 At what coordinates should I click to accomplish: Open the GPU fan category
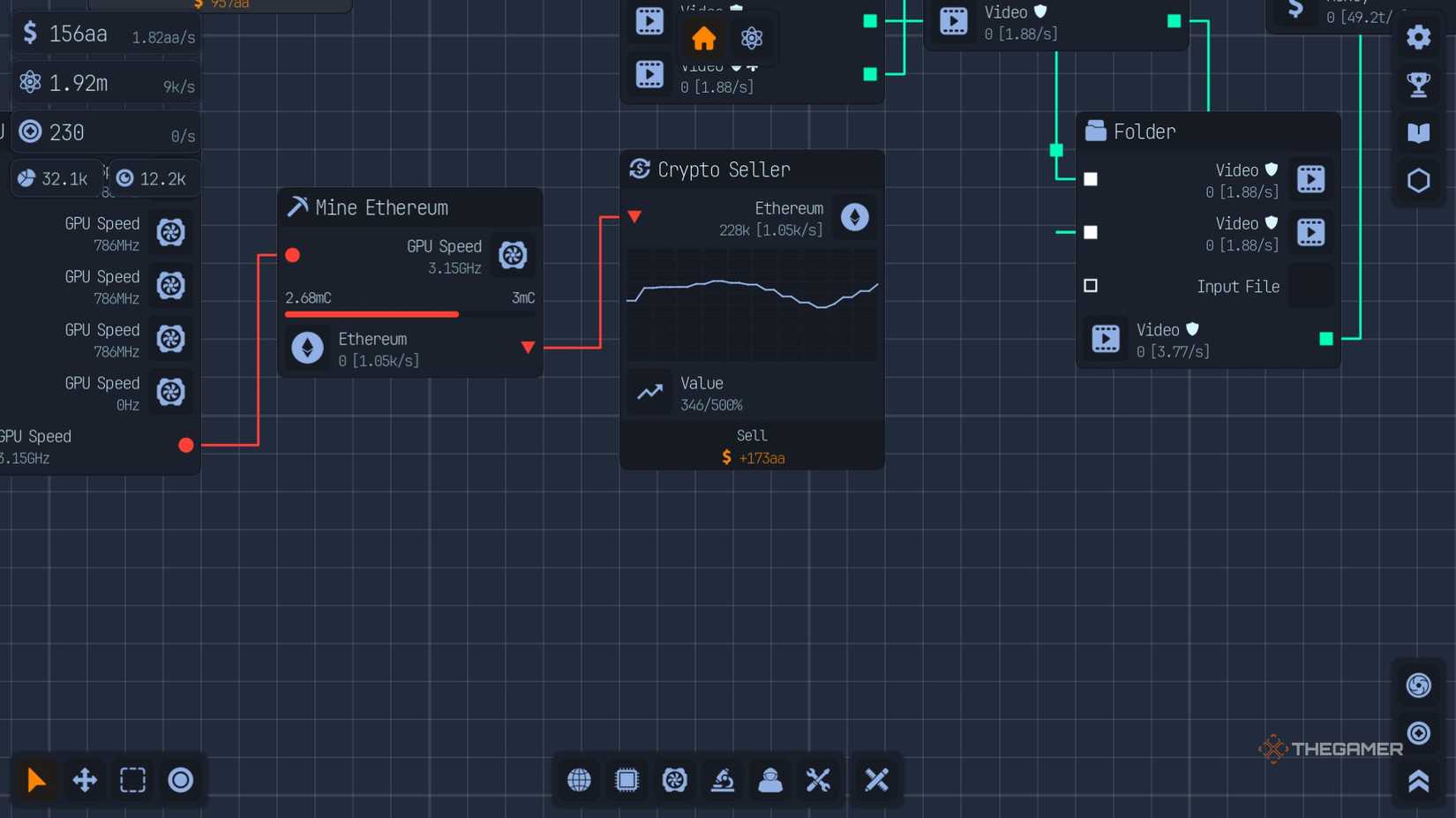pos(675,780)
